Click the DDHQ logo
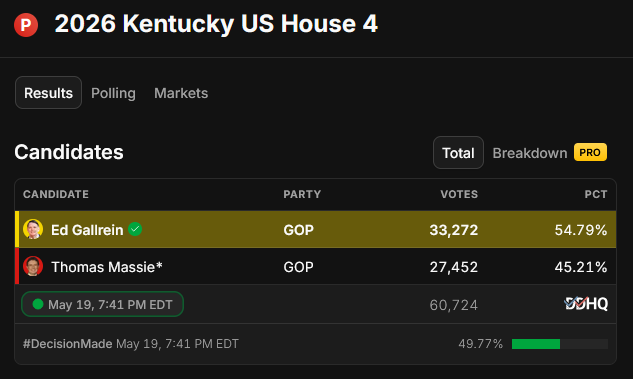633x379 pixels. [586, 304]
